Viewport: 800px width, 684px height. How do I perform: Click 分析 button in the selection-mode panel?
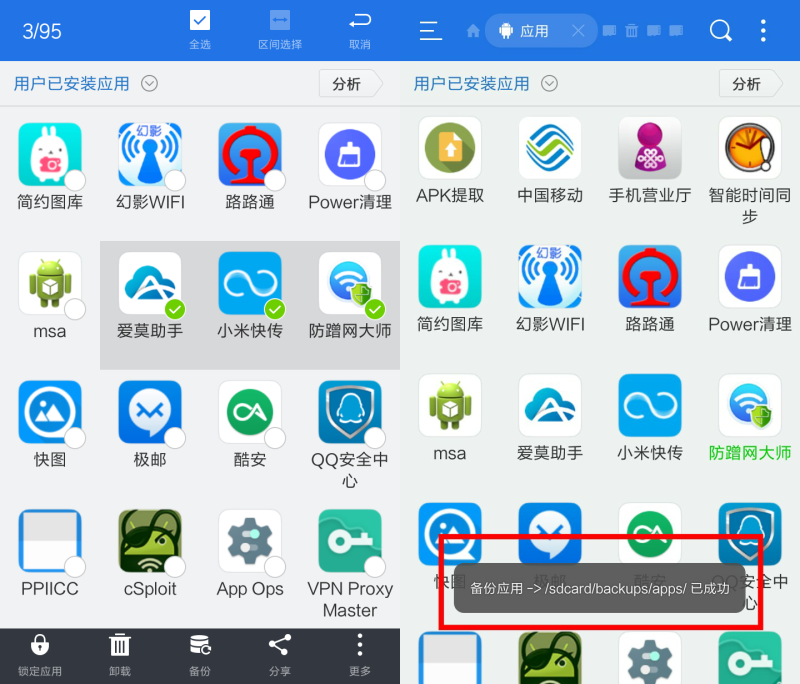coord(349,84)
